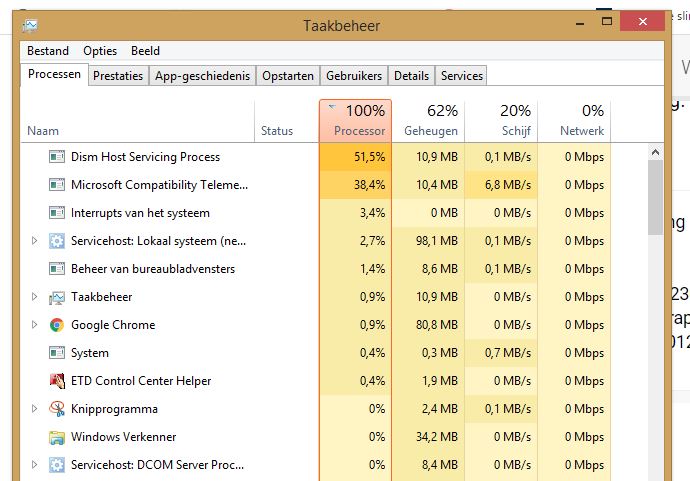Click the Taakbeheer title bar icon
The width and height of the screenshot is (690, 481).
(x=31, y=25)
